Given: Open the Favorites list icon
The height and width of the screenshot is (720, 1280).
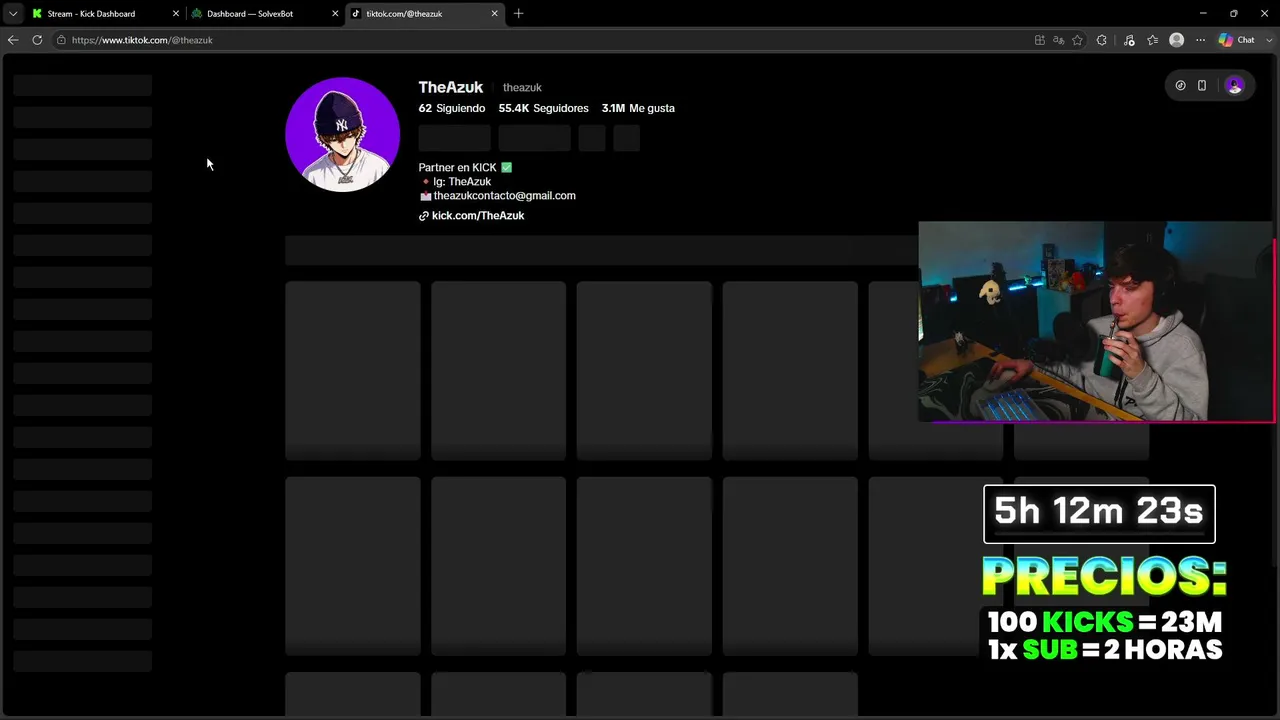Looking at the screenshot, I should pos(1153,40).
